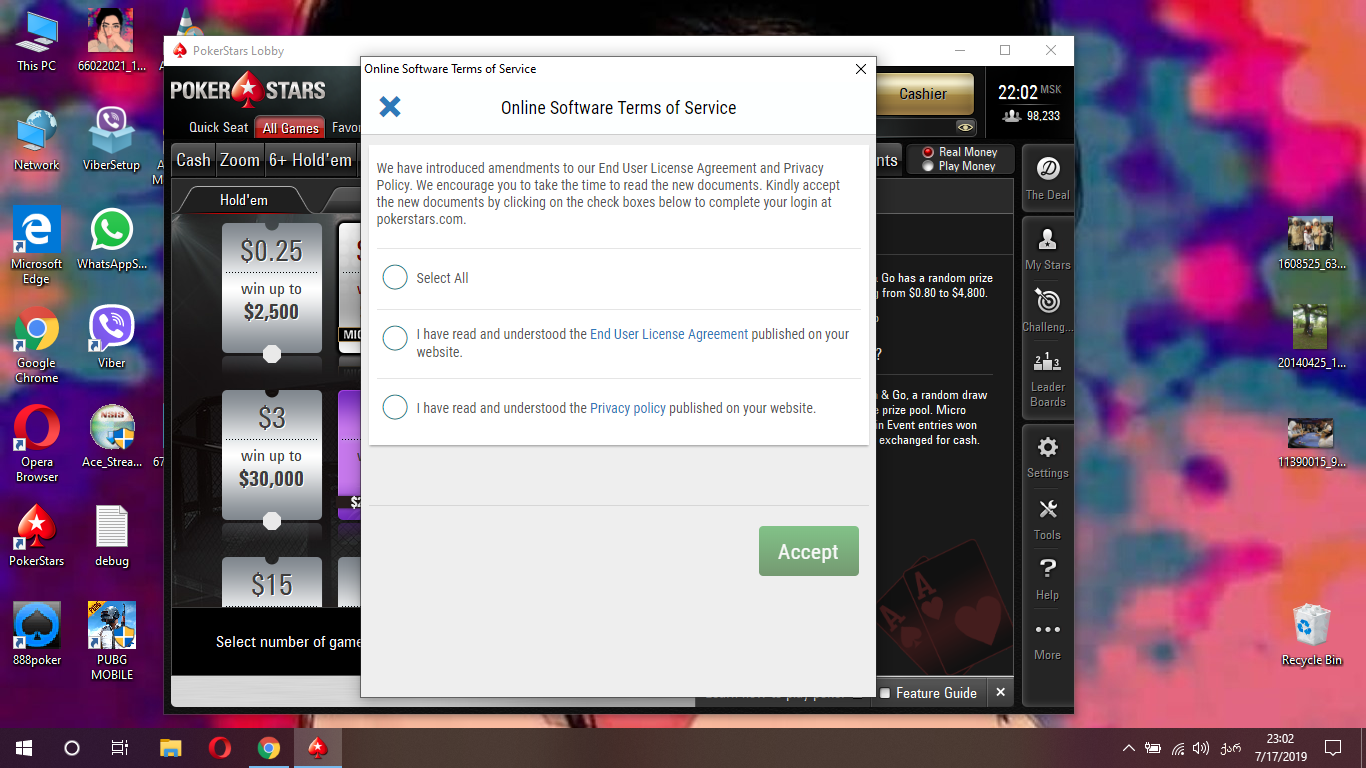Tick the Privacy policy agreement checkbox
Image resolution: width=1366 pixels, height=768 pixels.
tap(395, 407)
